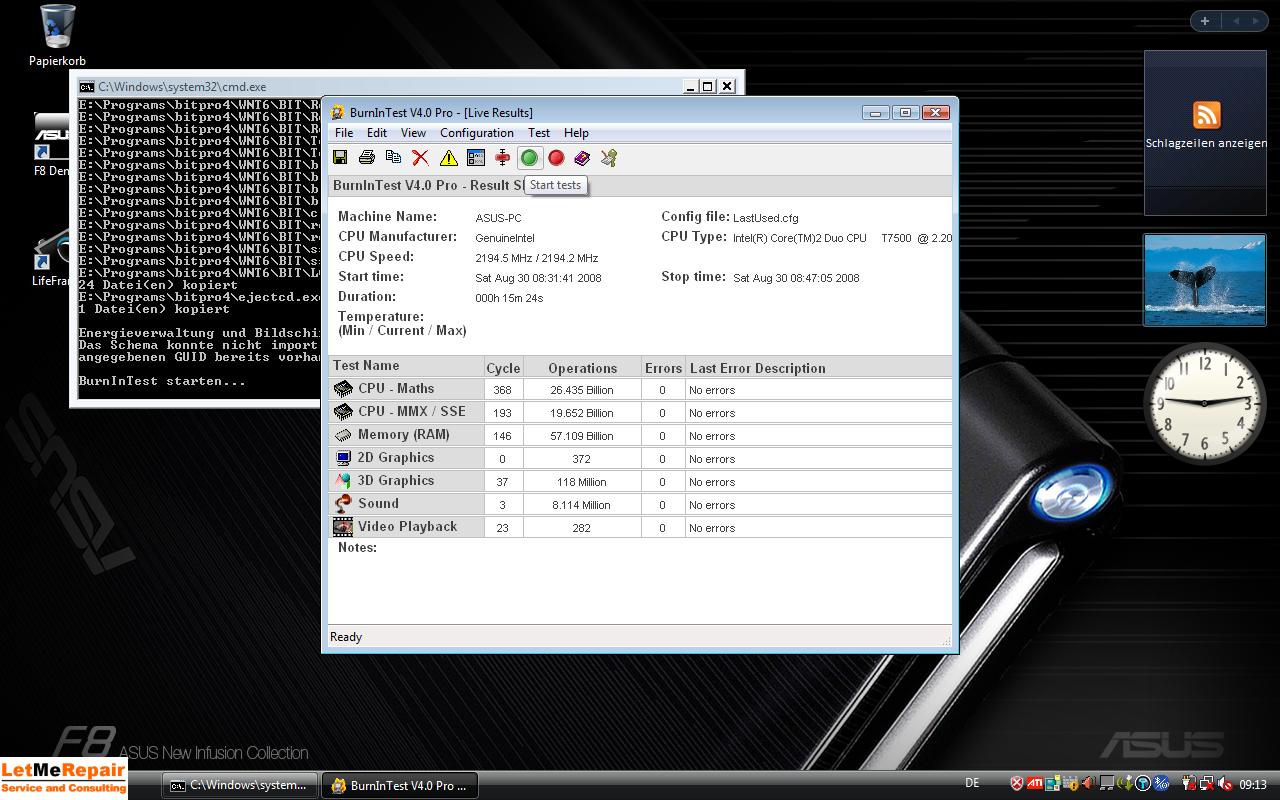The width and height of the screenshot is (1280, 800).
Task: Select the 2D Graphics test row
Action: [x=640, y=458]
